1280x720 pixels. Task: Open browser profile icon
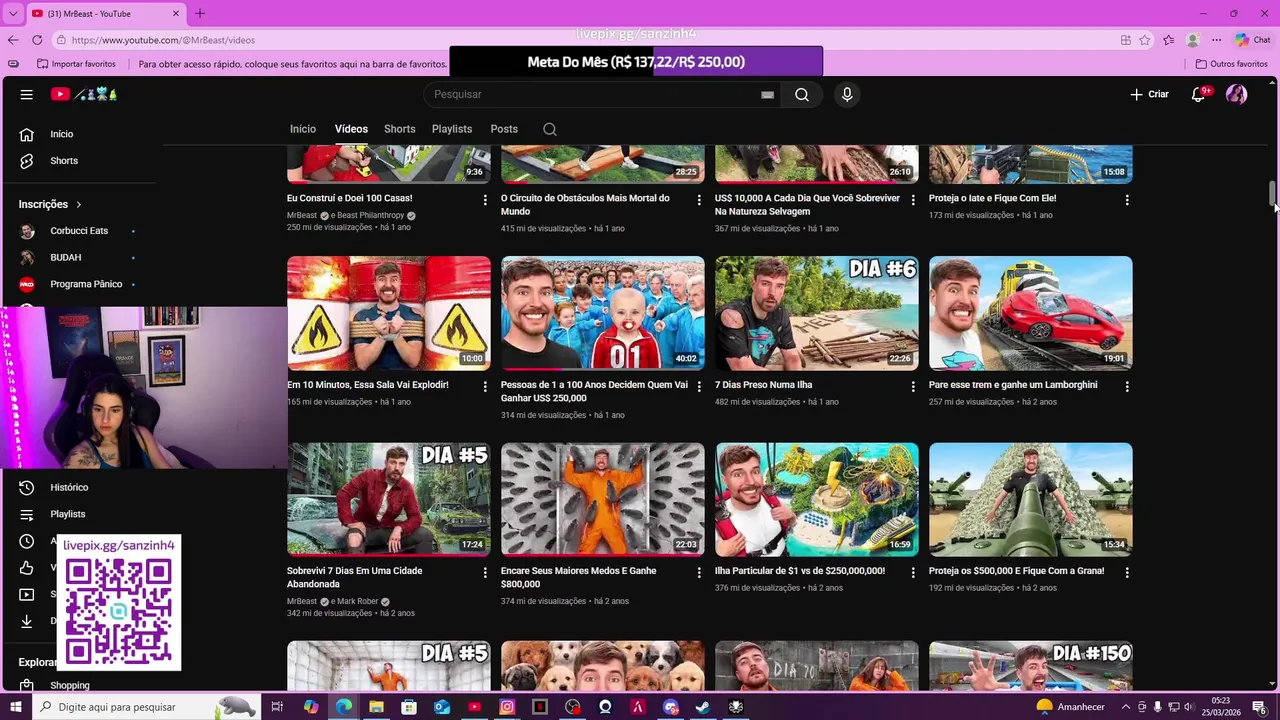point(1192,40)
